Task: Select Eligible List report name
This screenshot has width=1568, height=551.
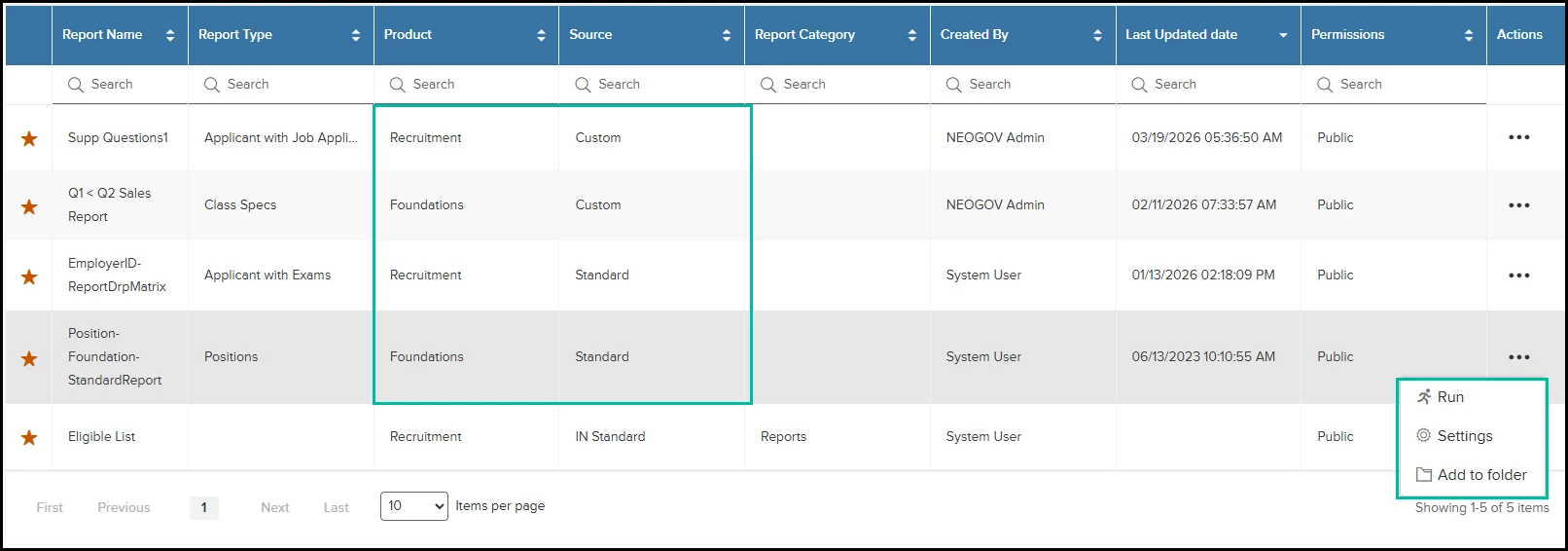Action: click(x=101, y=436)
